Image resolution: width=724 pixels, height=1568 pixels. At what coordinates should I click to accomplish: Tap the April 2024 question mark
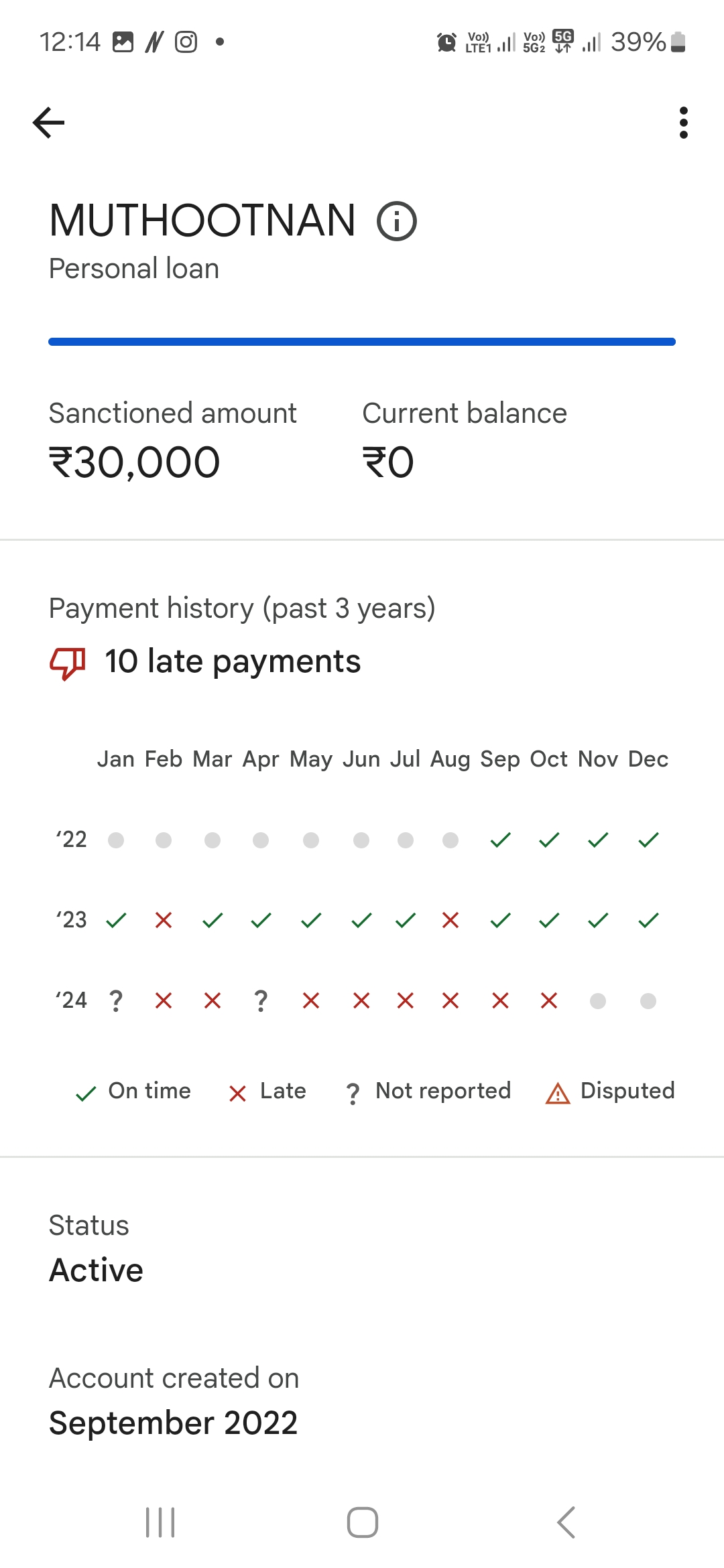261,1001
